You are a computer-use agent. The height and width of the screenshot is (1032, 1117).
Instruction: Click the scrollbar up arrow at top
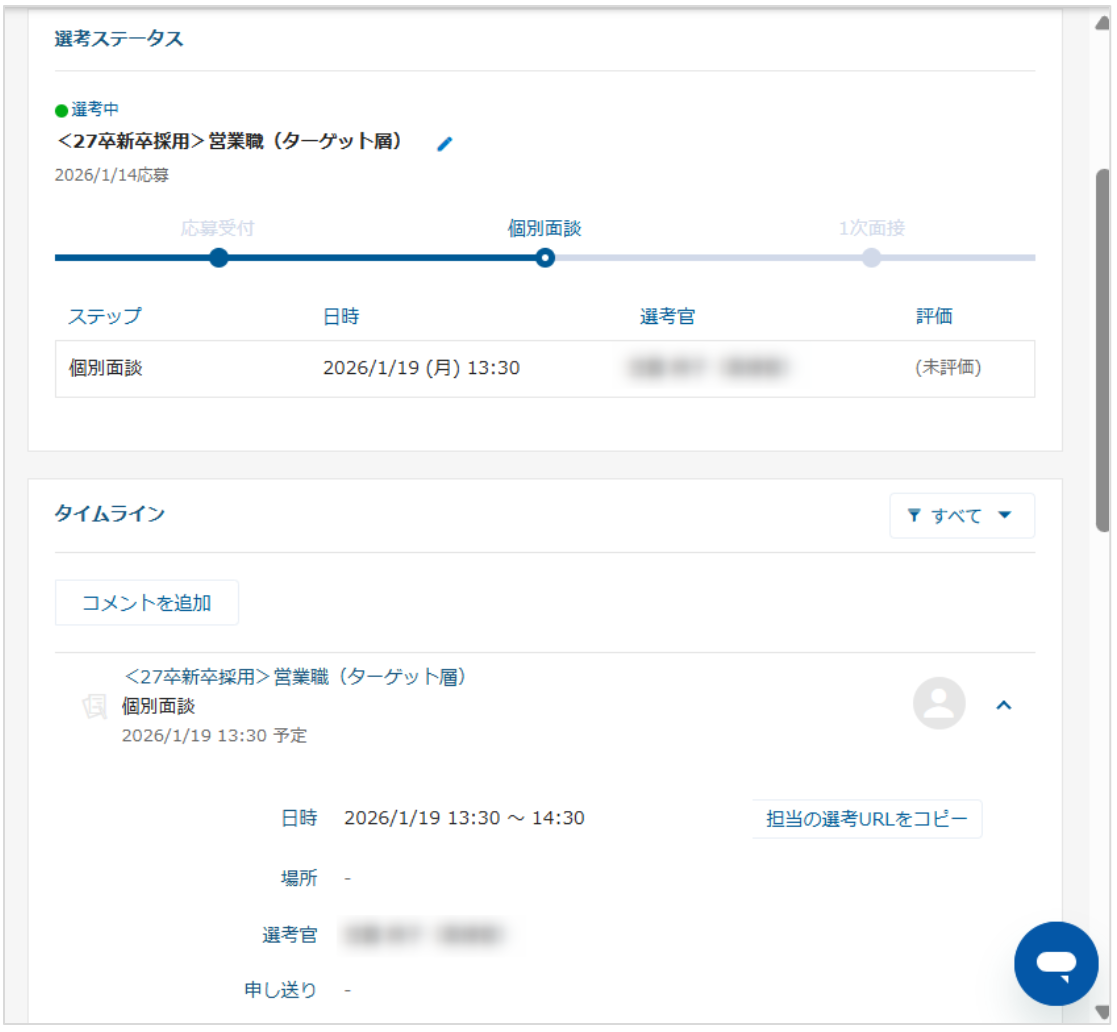tap(1103, 20)
